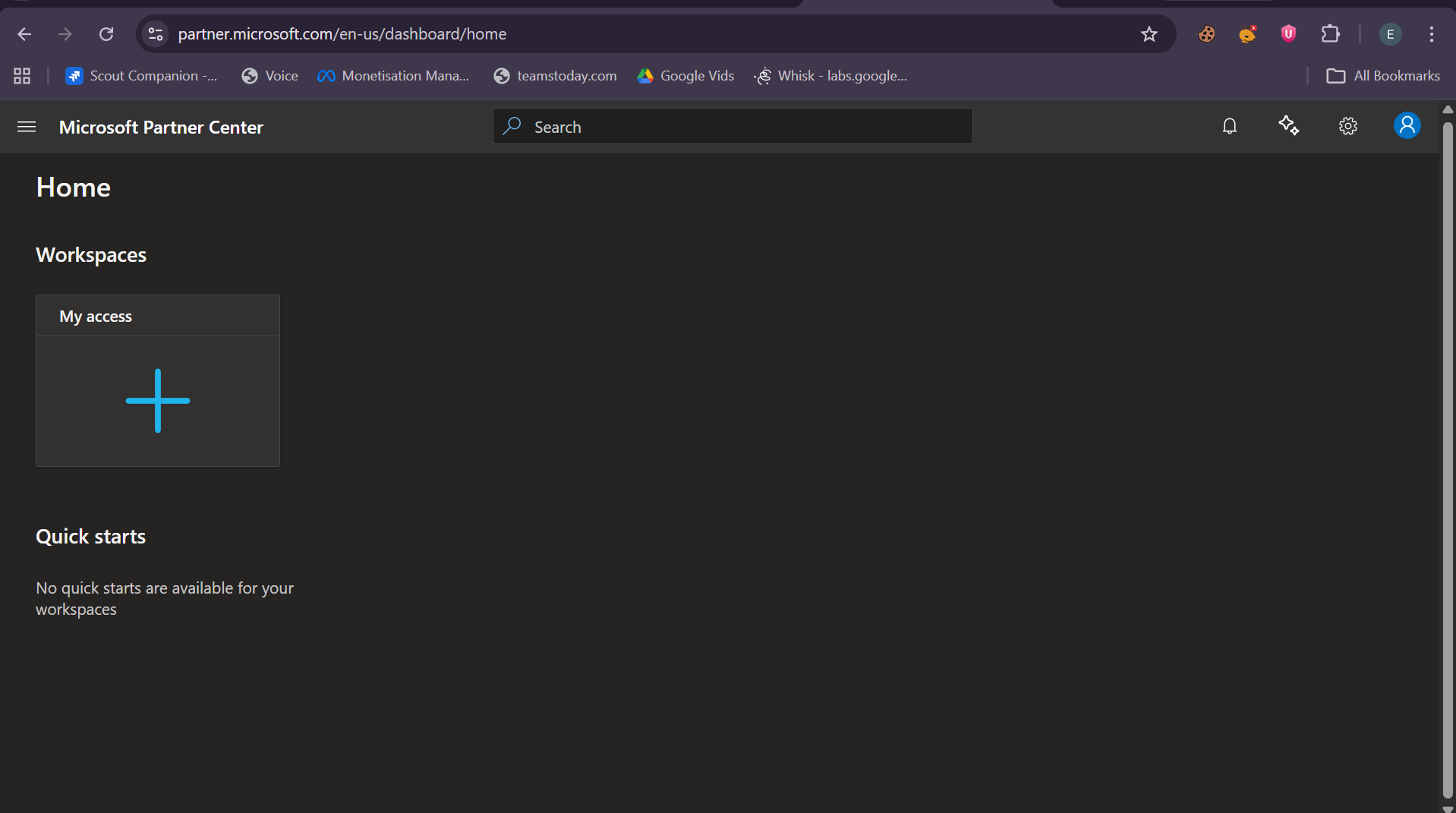The height and width of the screenshot is (813, 1456).
Task: Click the browser address bar URL
Action: pos(342,34)
